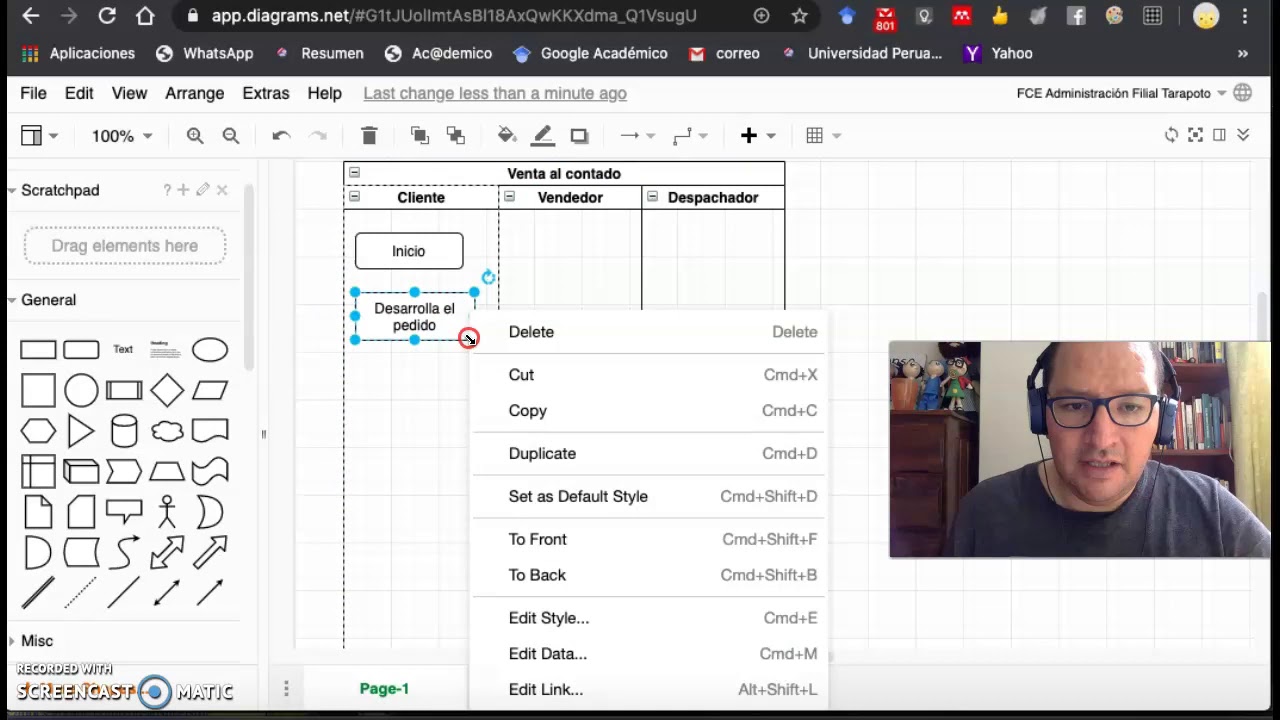
Task: Click the Redo arrow icon
Action: click(318, 136)
